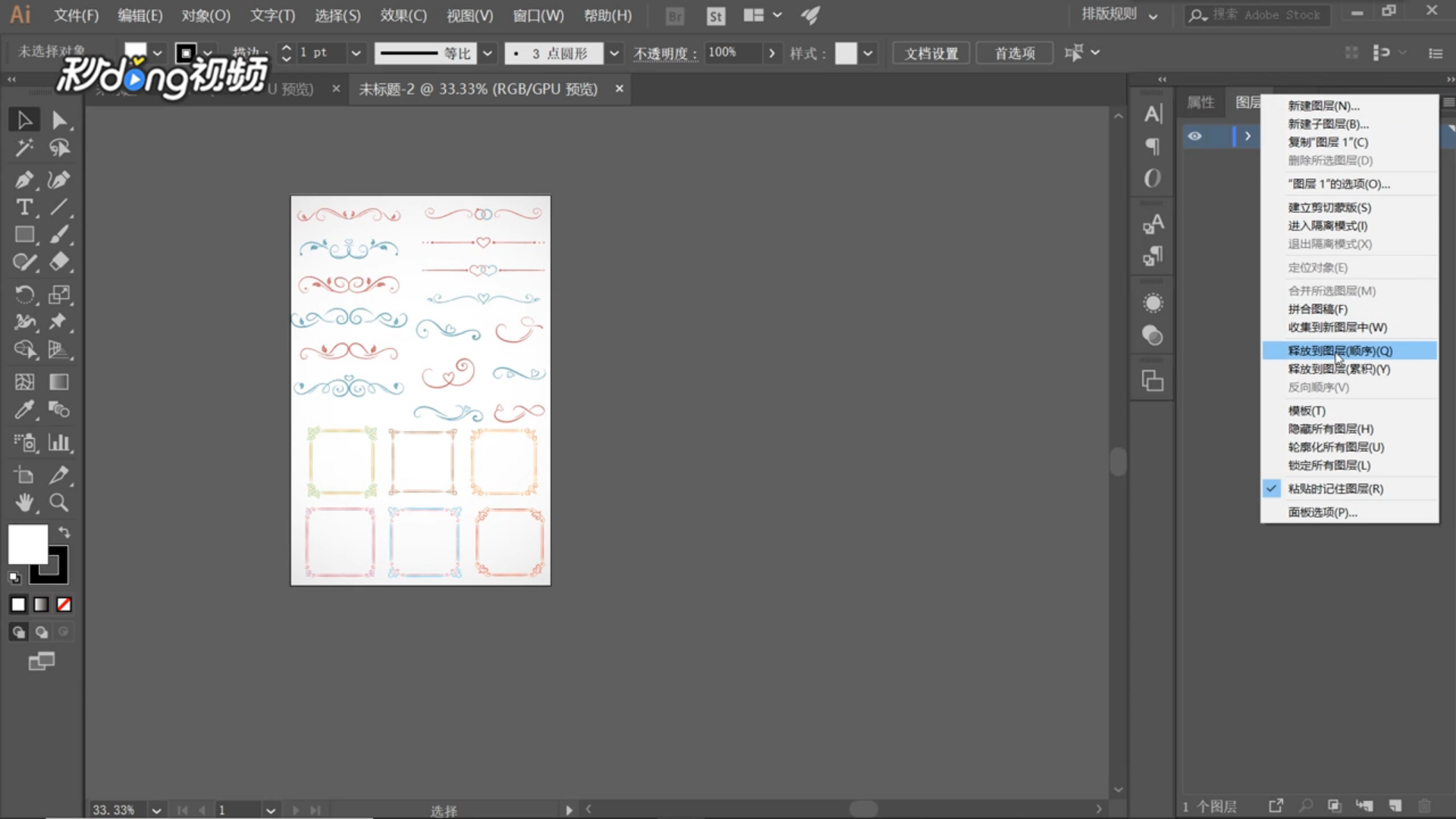This screenshot has width=1456, height=819.
Task: Toggle 粘贴时记住图层(R) checkmark option
Action: pyautogui.click(x=1335, y=489)
